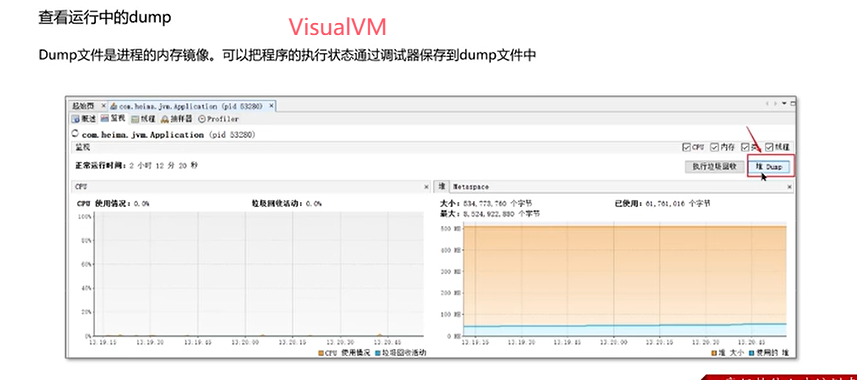
Task: Close the CPU chart panel
Action: 426,187
